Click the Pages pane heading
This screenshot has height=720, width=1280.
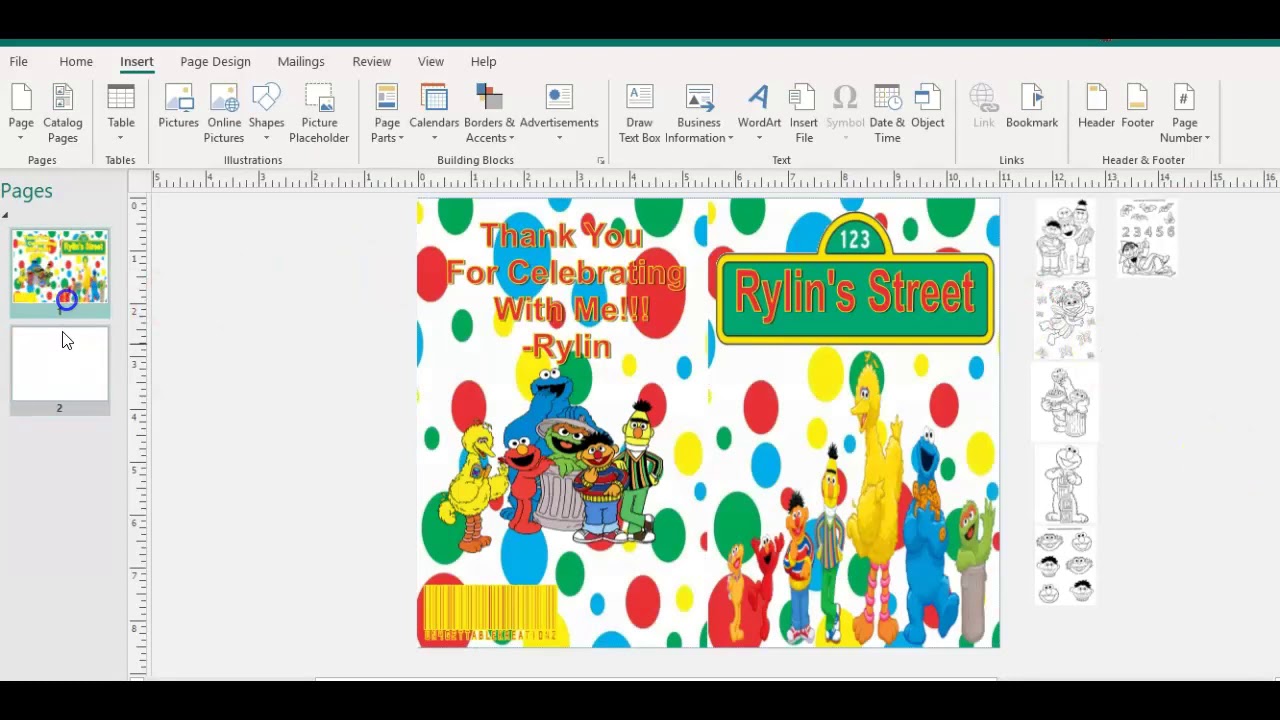27,191
